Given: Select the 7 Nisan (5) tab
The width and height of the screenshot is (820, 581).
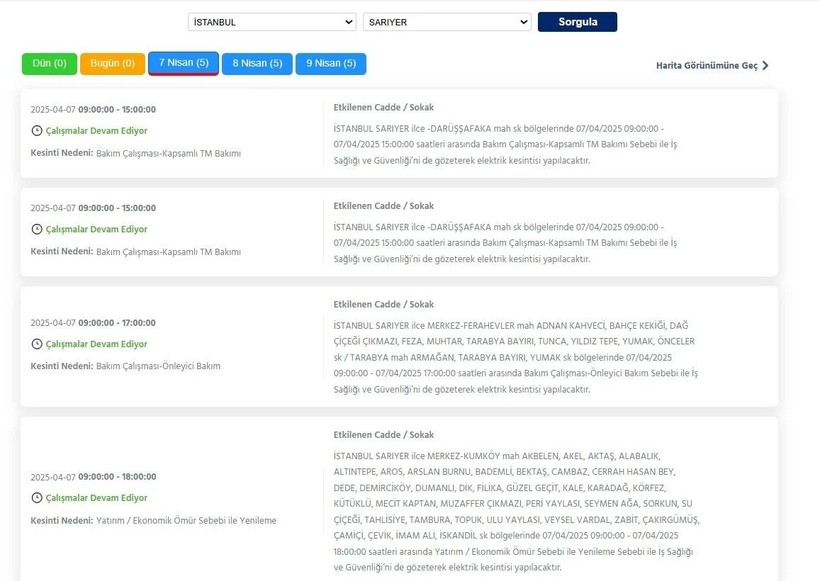Looking at the screenshot, I should click(x=183, y=63).
